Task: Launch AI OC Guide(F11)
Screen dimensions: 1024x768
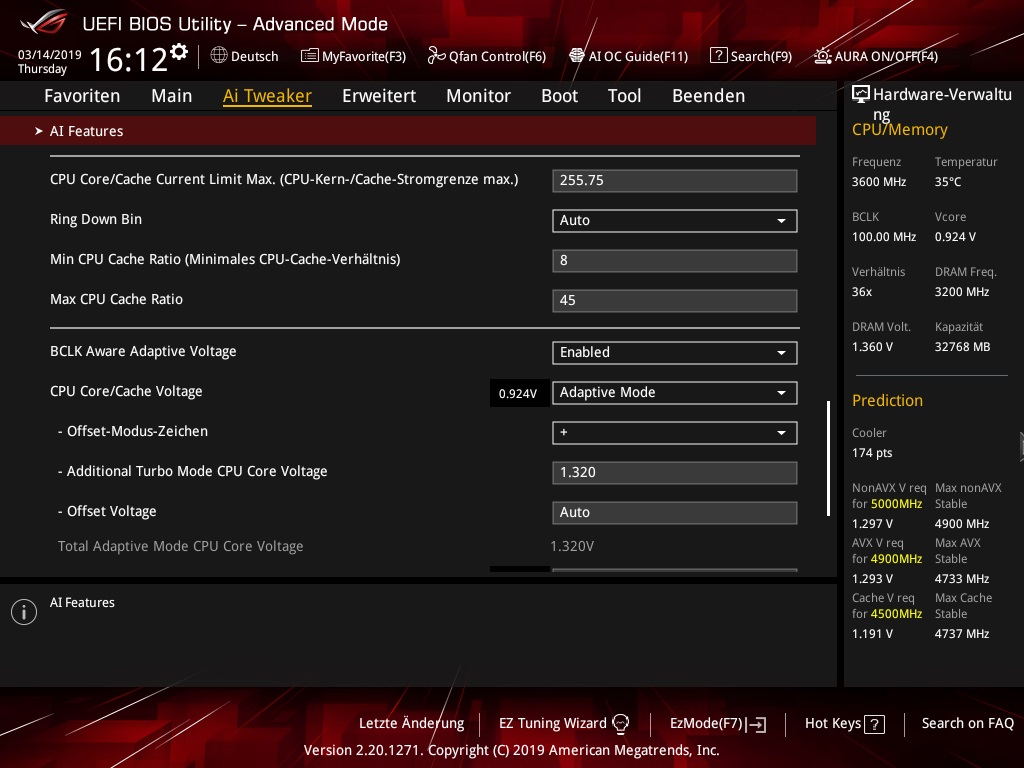Action: (628, 56)
